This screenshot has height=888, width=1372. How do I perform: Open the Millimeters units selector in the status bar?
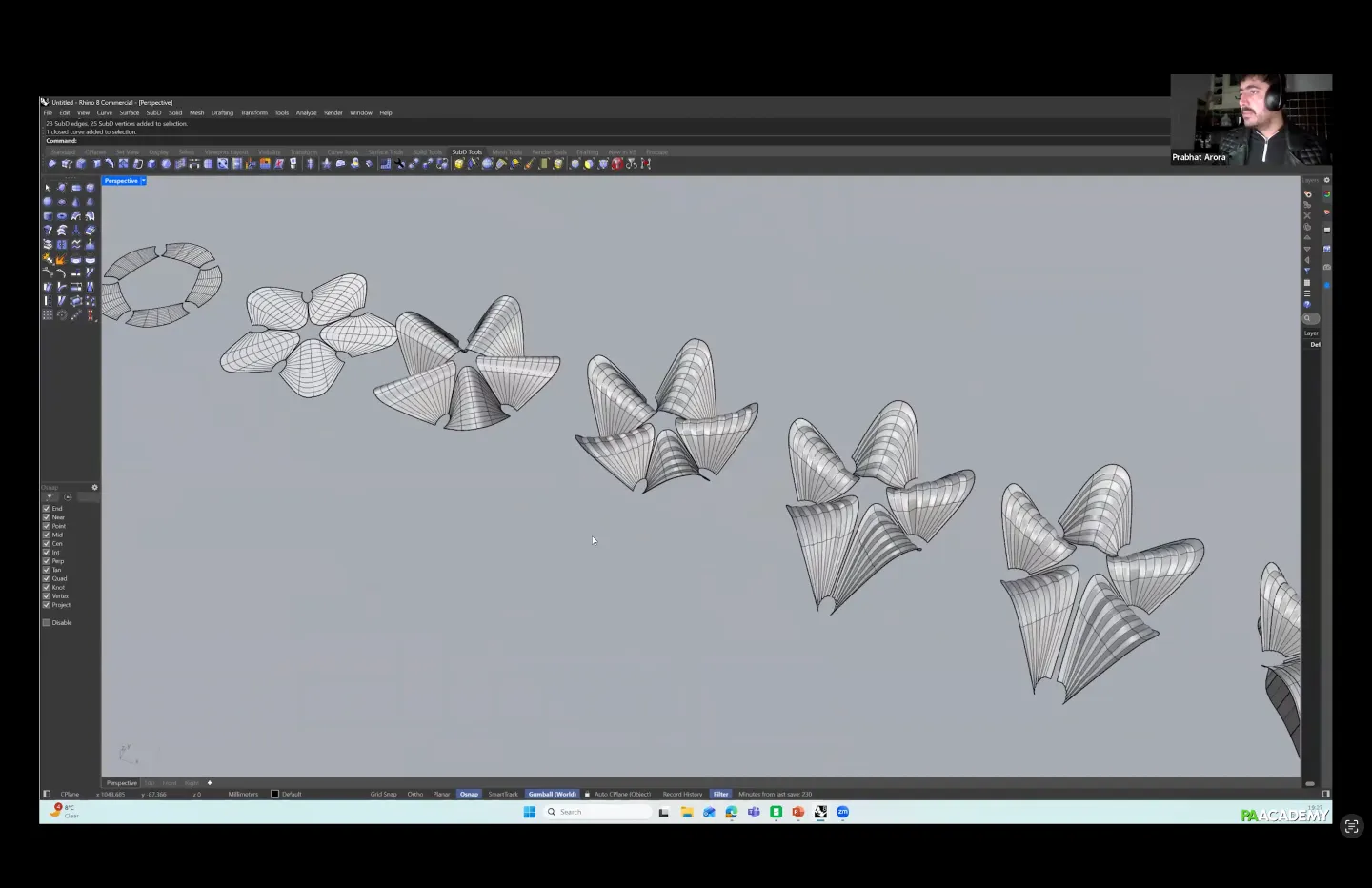(243, 794)
